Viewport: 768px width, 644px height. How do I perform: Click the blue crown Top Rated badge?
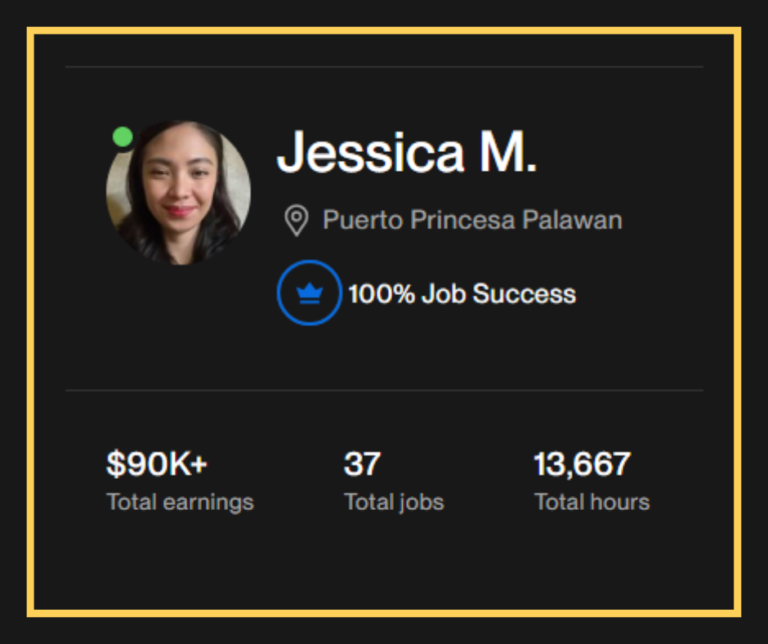click(x=309, y=293)
